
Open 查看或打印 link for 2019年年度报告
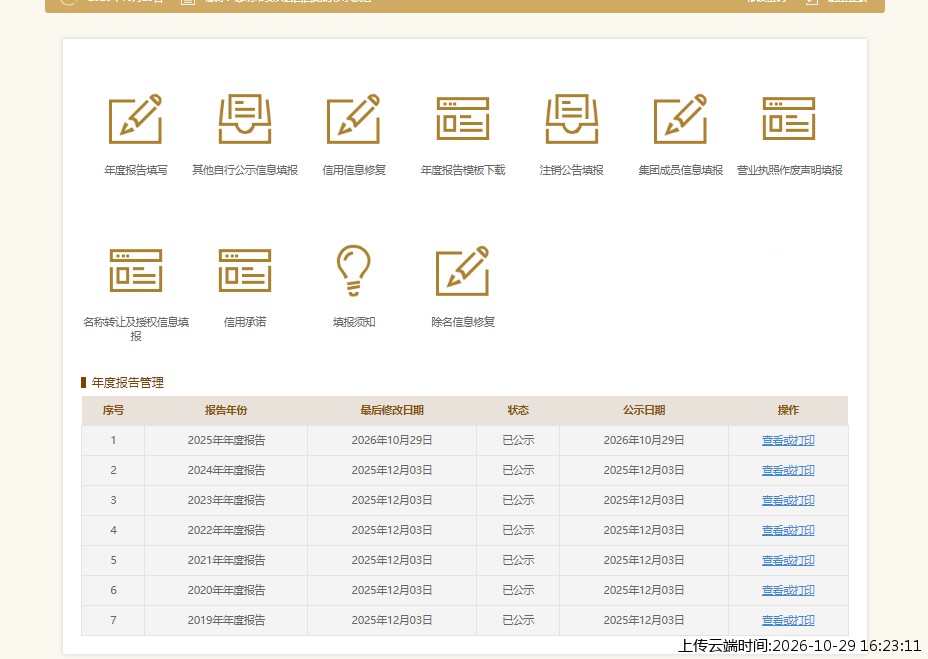(788, 621)
